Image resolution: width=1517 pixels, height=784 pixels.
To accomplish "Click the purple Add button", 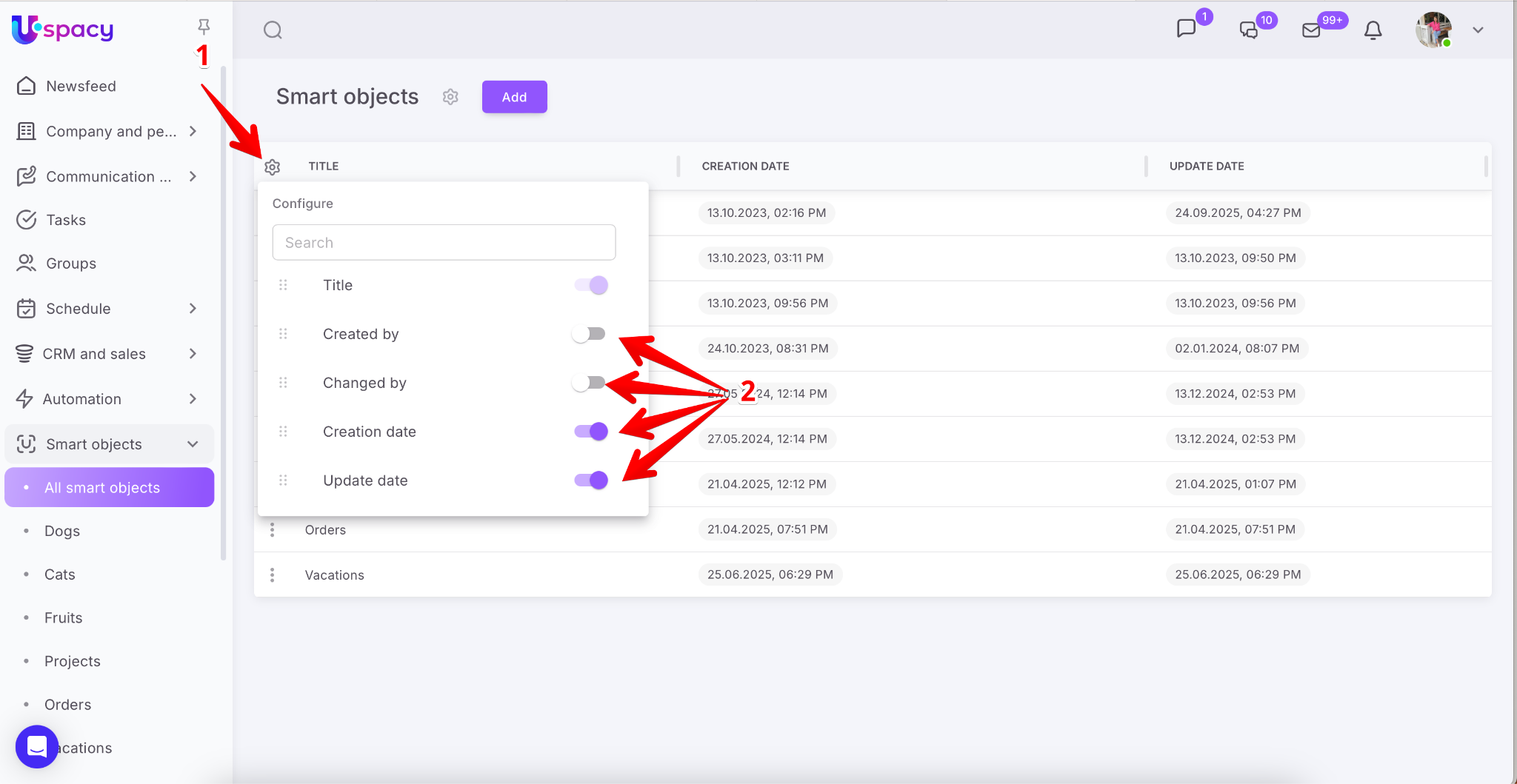I will click(514, 97).
